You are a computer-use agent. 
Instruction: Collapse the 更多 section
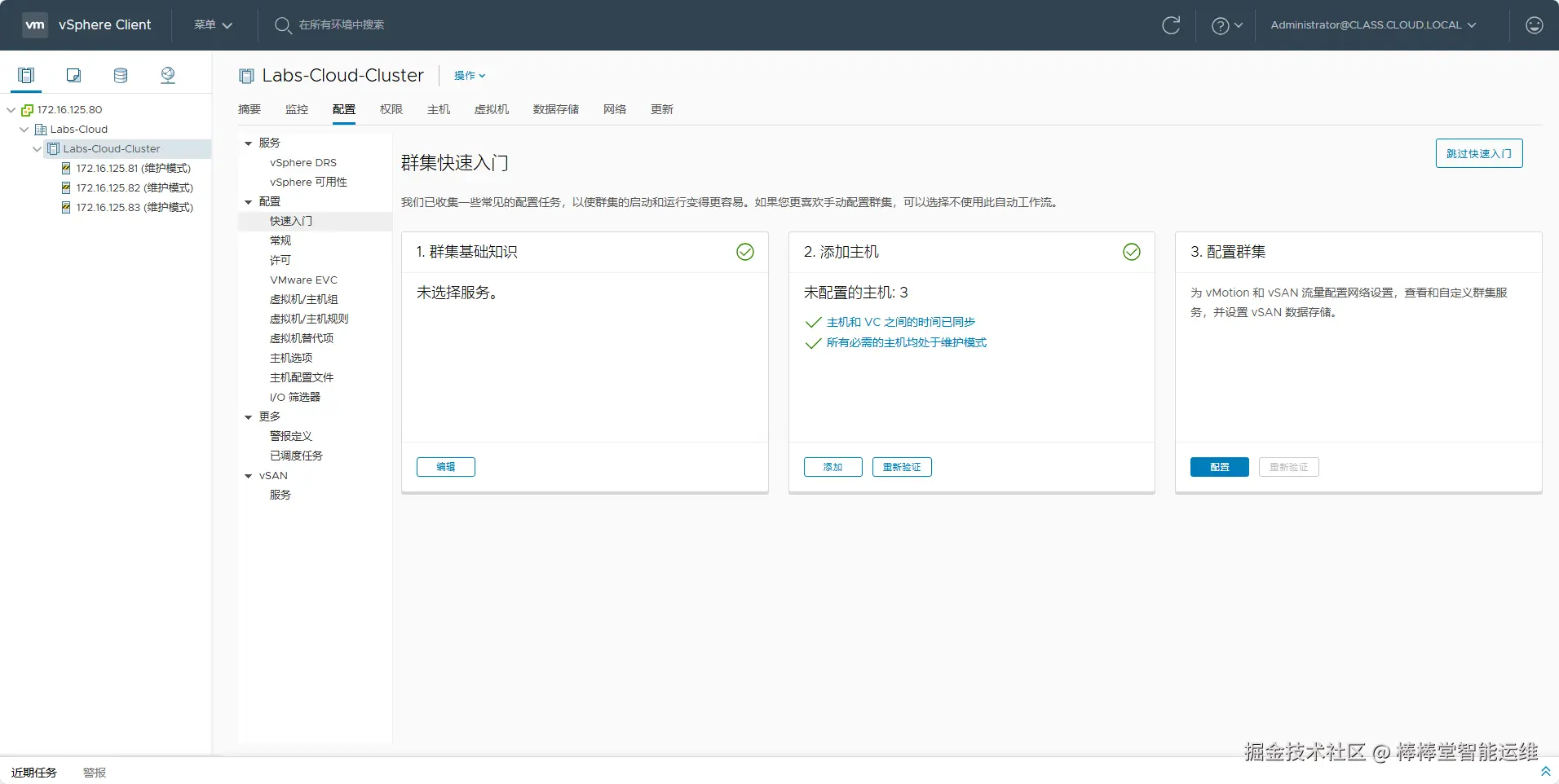tap(249, 417)
